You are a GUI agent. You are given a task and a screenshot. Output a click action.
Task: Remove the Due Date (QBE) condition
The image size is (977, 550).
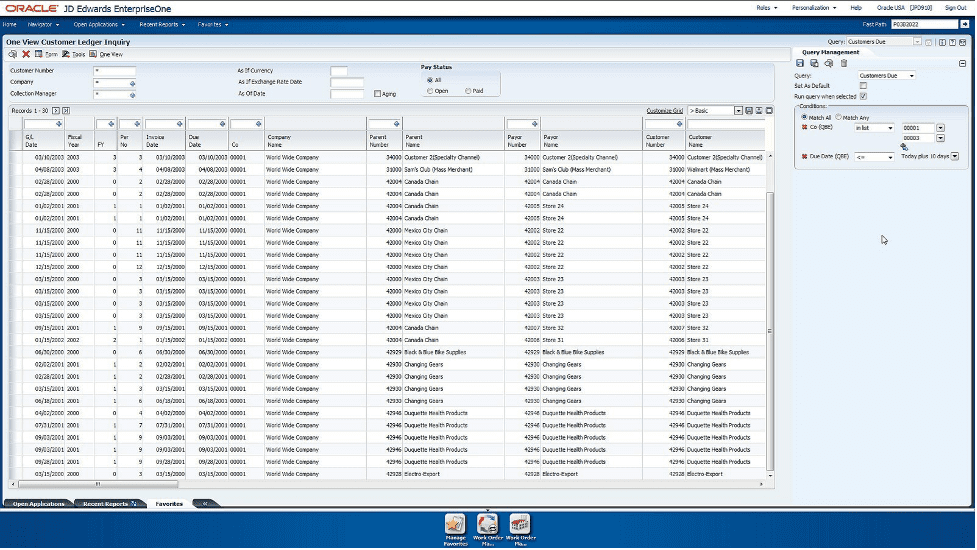pyautogui.click(x=804, y=157)
